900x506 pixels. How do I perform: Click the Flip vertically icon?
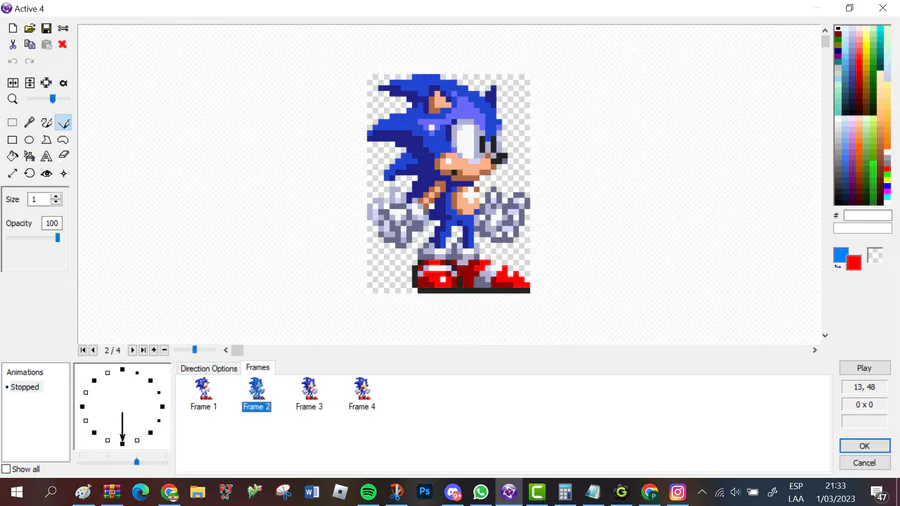(x=29, y=83)
